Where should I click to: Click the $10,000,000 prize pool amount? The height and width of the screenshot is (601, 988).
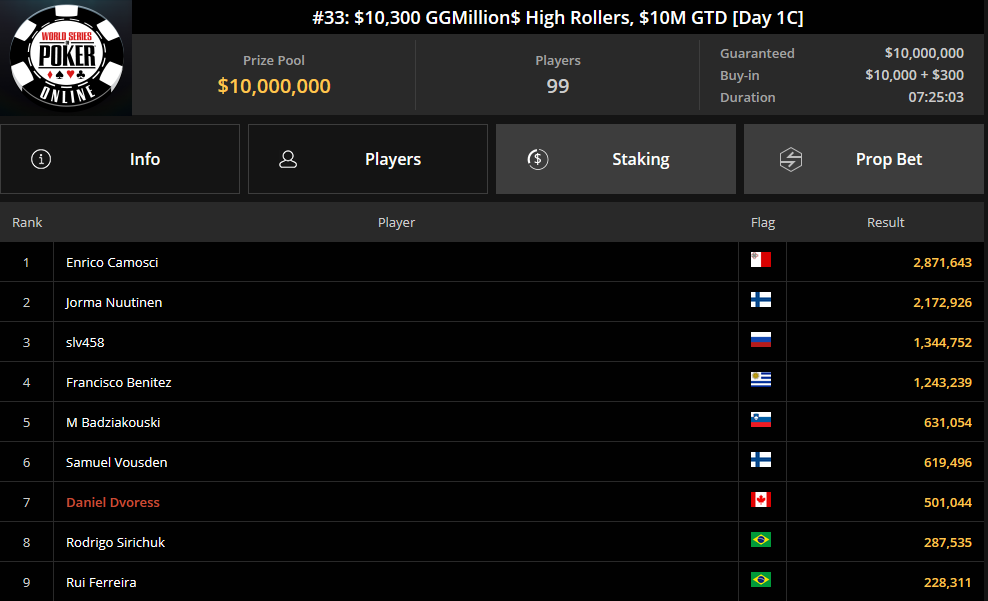click(x=274, y=86)
